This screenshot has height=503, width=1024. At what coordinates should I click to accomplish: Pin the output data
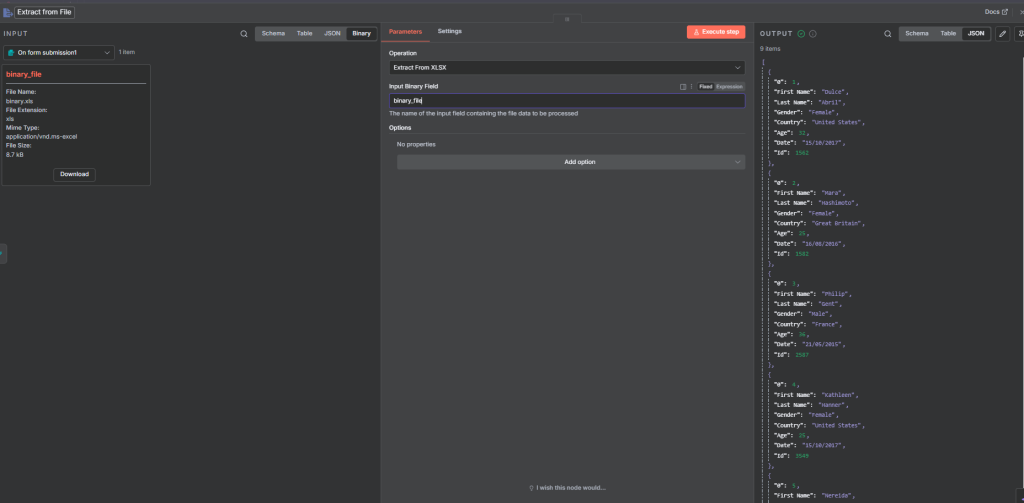point(1020,33)
